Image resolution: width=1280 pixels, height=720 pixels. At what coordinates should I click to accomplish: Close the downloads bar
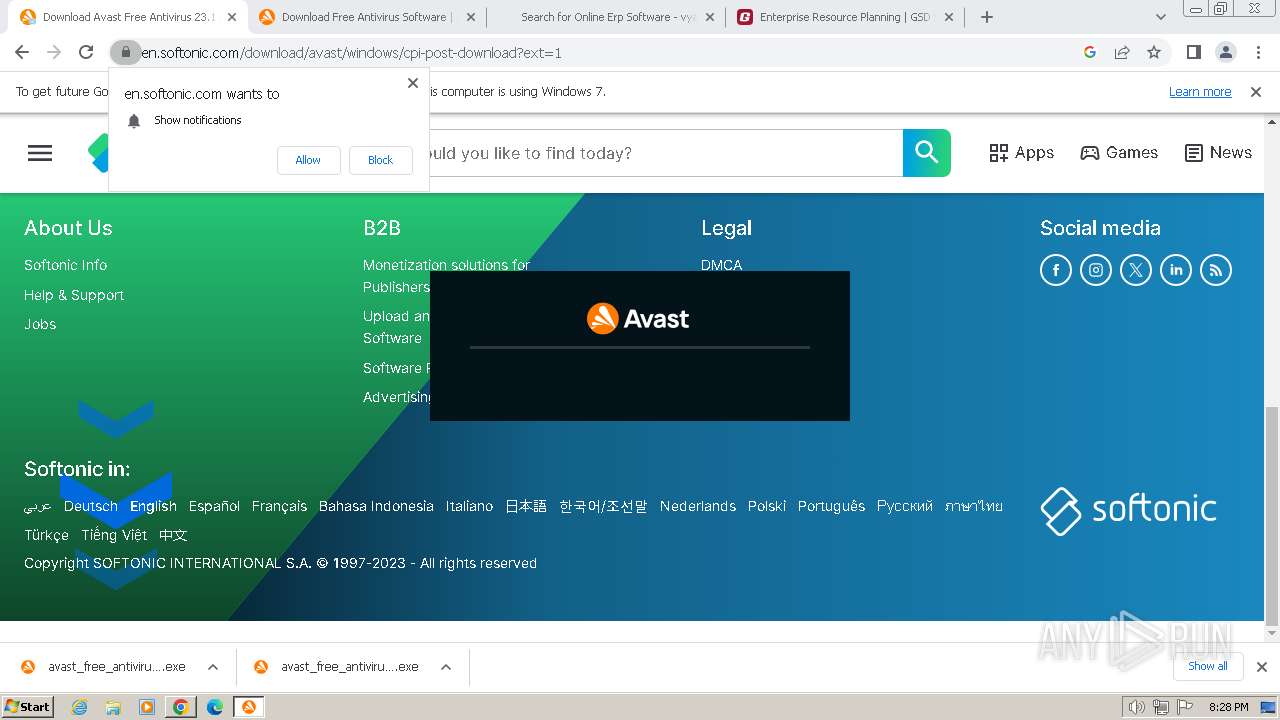1262,667
